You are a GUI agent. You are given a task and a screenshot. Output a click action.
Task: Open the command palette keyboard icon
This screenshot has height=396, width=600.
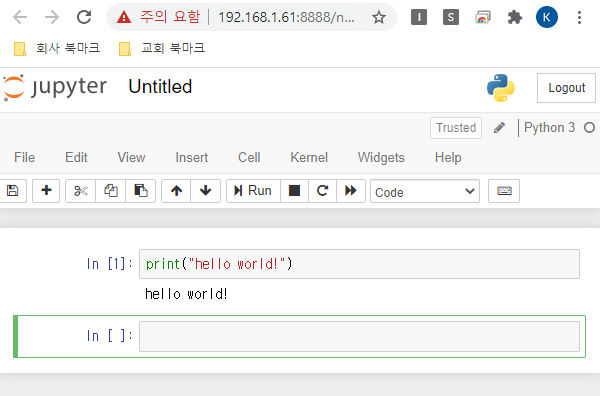pyautogui.click(x=504, y=191)
